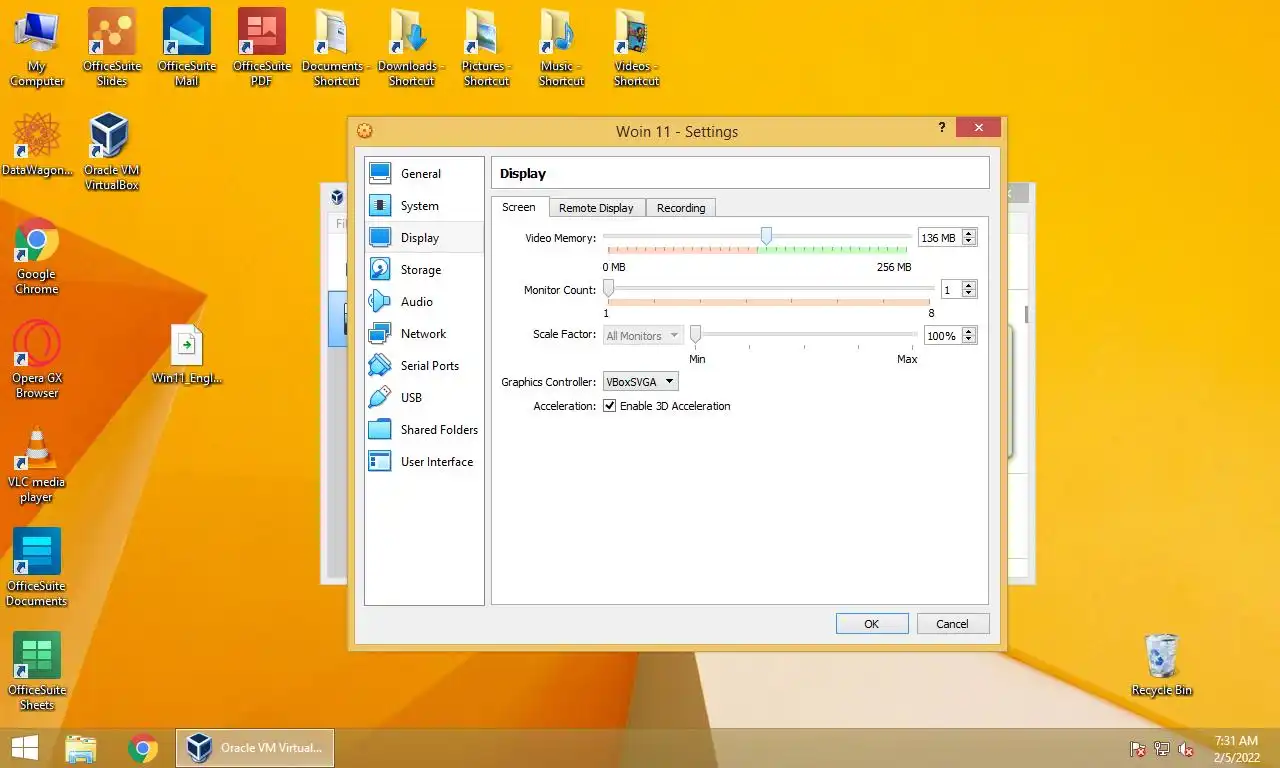Open the Serial Ports settings category
1280x768 pixels.
424,365
